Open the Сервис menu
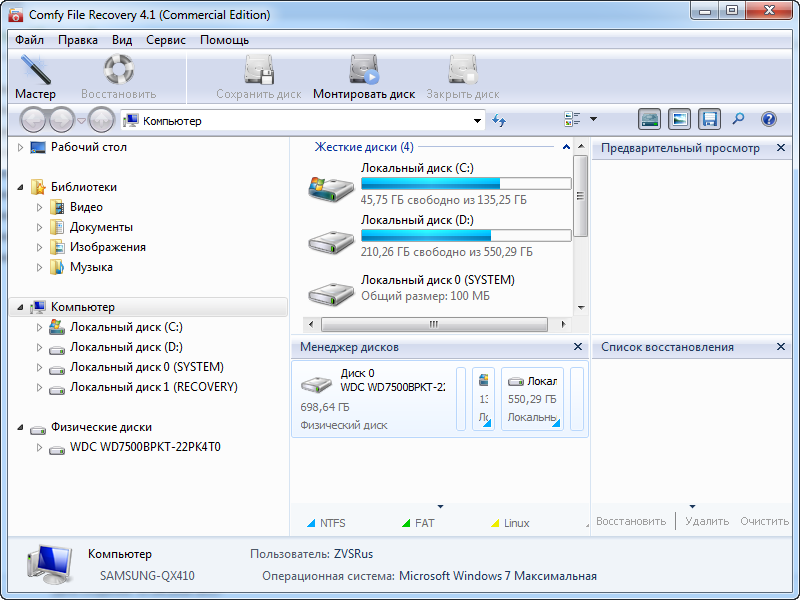Screen dimensions: 800x600 pos(166,40)
